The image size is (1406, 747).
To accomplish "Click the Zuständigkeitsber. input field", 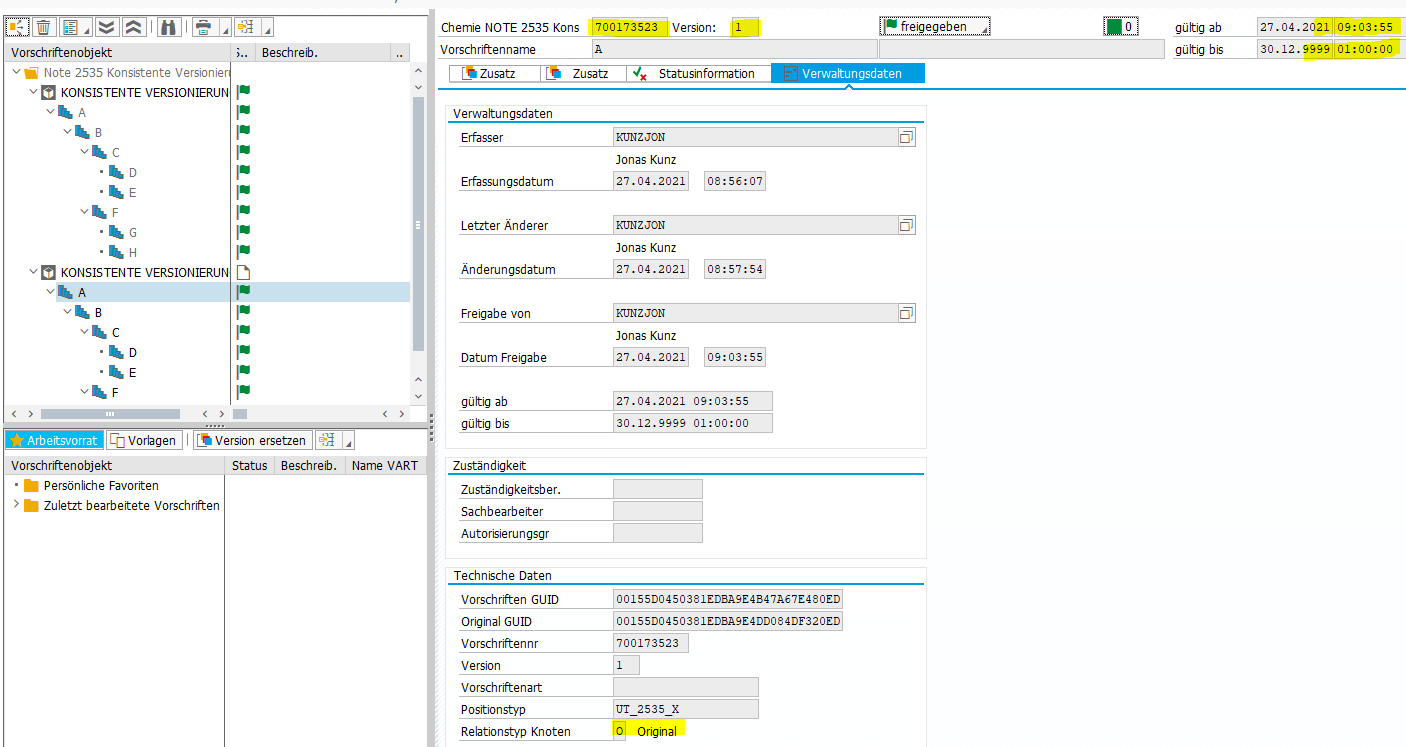I will click(x=657, y=489).
